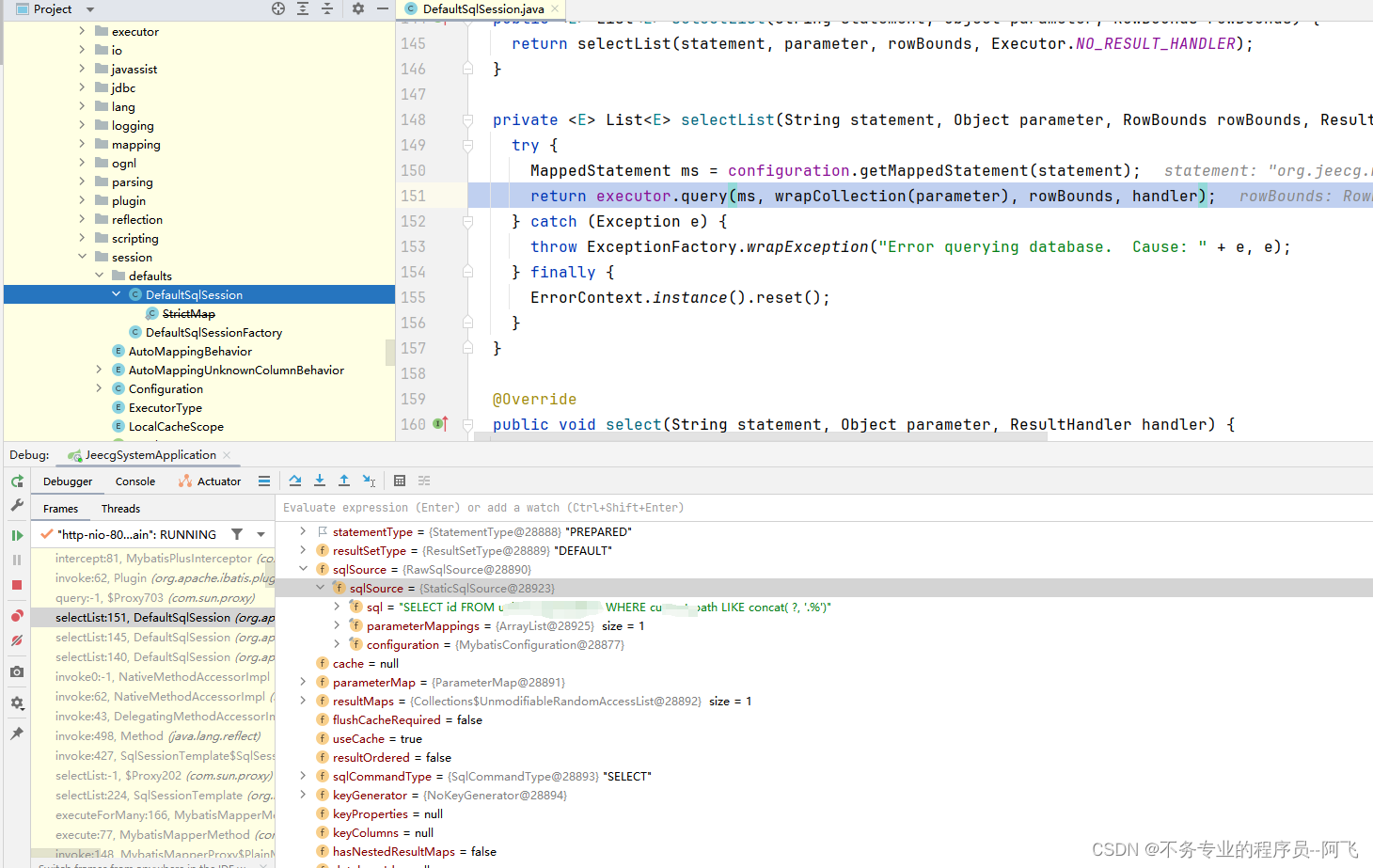Switch to Debugger tab

(68, 481)
